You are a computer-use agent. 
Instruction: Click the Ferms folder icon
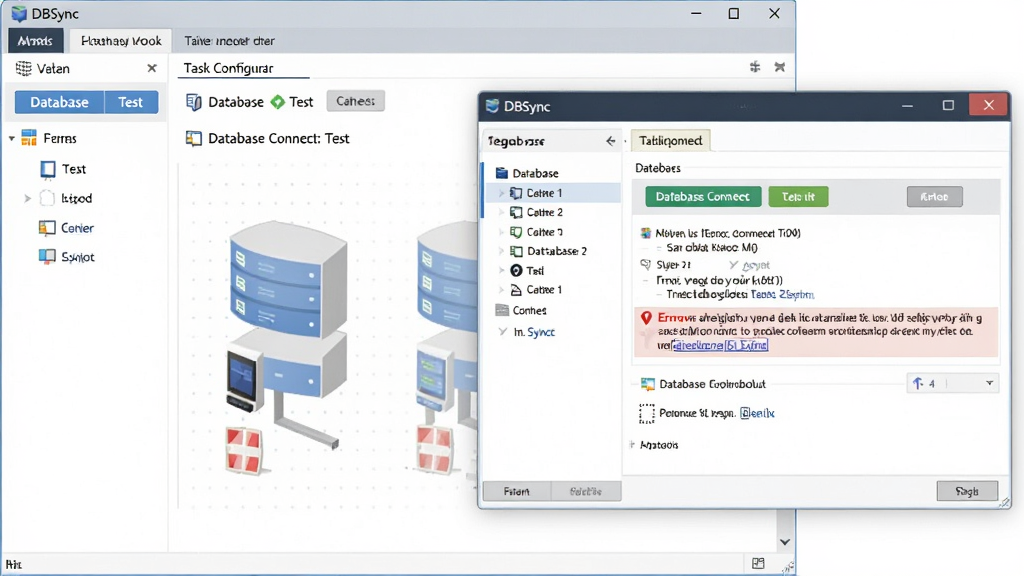pos(29,138)
